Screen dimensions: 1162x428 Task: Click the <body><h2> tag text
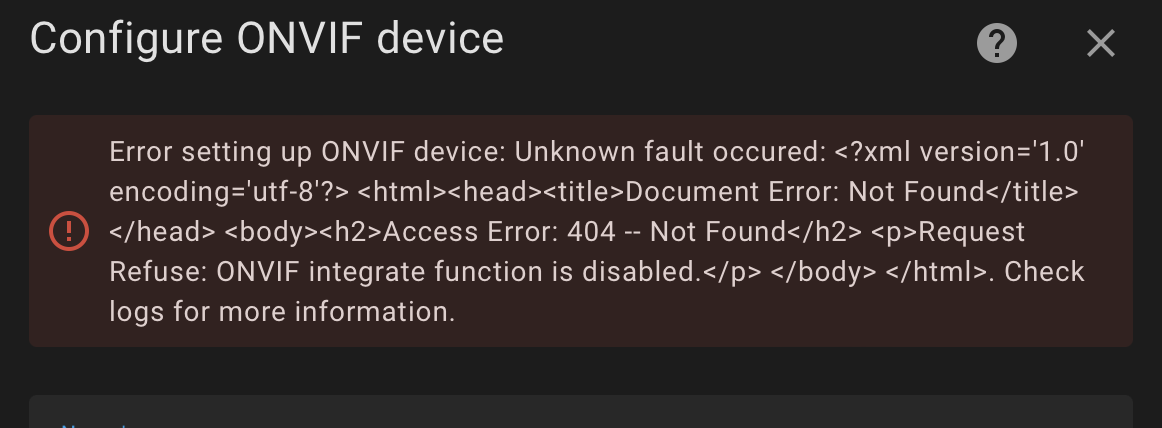[303, 232]
